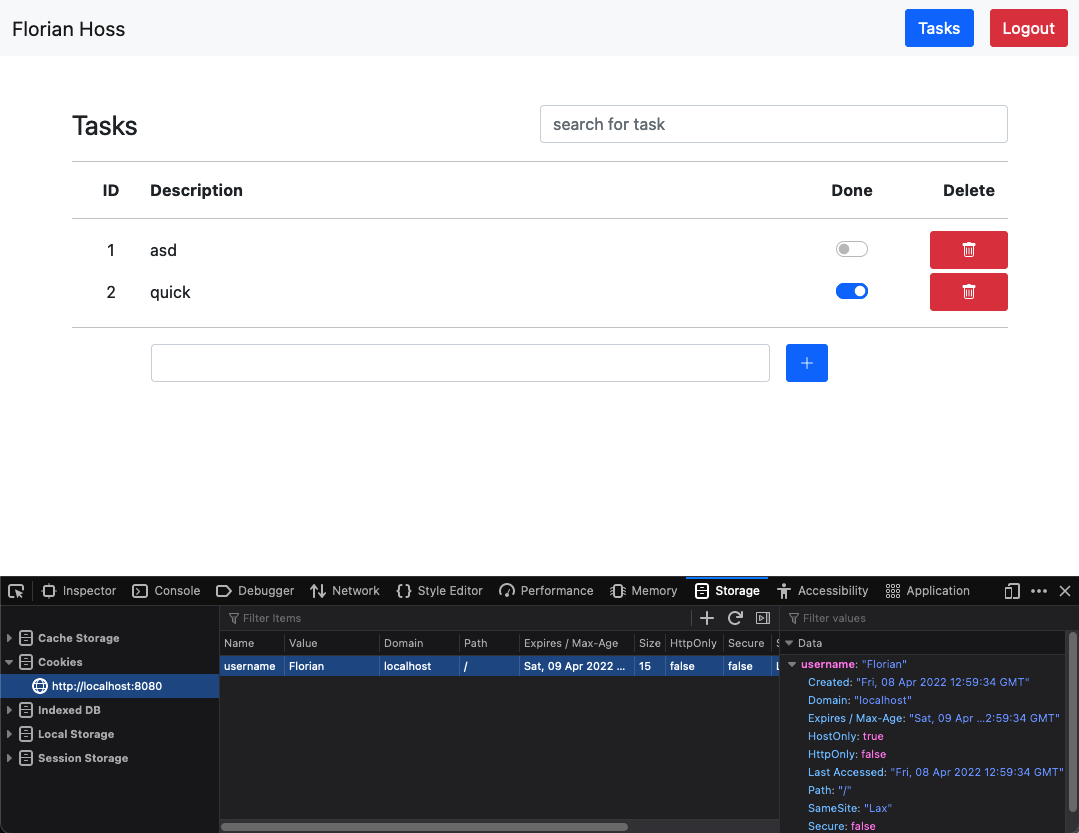Click the Created detail line
The image size is (1079, 833).
pyautogui.click(x=918, y=682)
